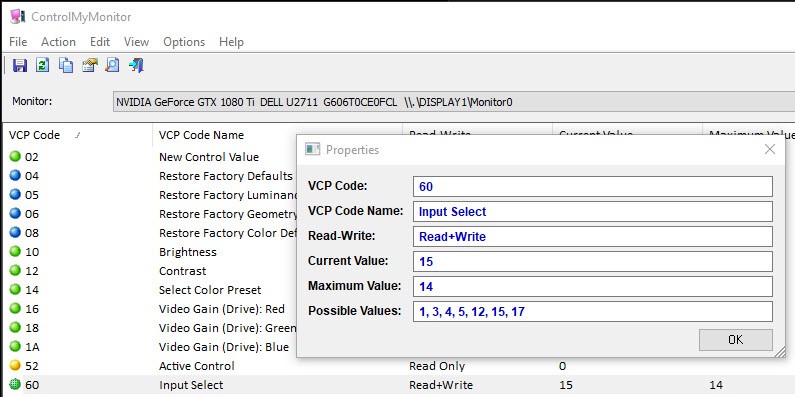Click the Refresh toolbar icon
This screenshot has height=397, width=795.
(43, 65)
